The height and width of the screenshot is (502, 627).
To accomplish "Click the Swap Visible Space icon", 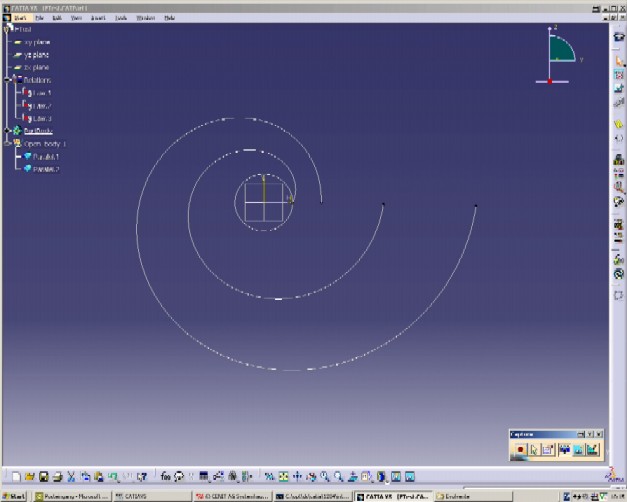I will 409,476.
